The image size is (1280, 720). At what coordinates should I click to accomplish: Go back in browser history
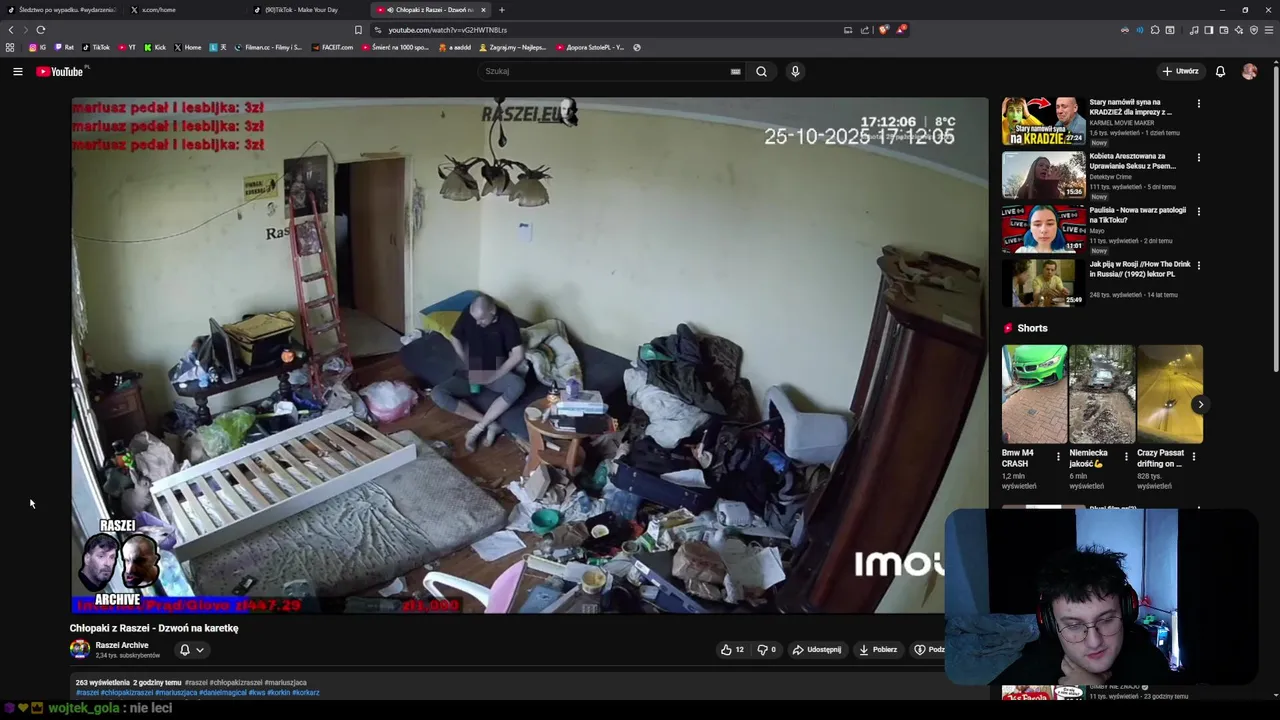tap(11, 30)
